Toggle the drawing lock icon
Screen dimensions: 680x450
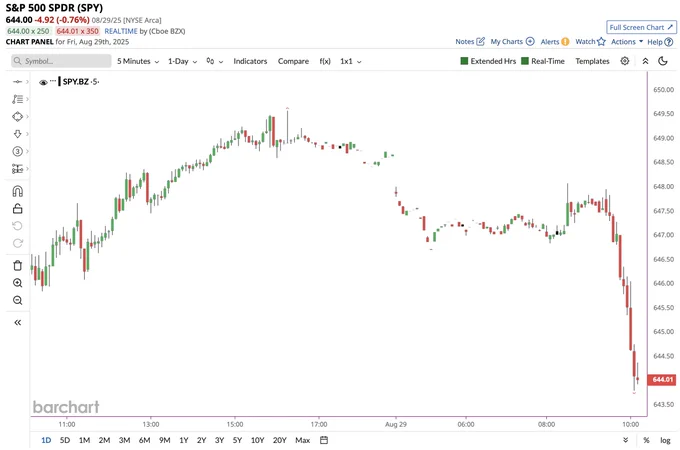click(17, 209)
